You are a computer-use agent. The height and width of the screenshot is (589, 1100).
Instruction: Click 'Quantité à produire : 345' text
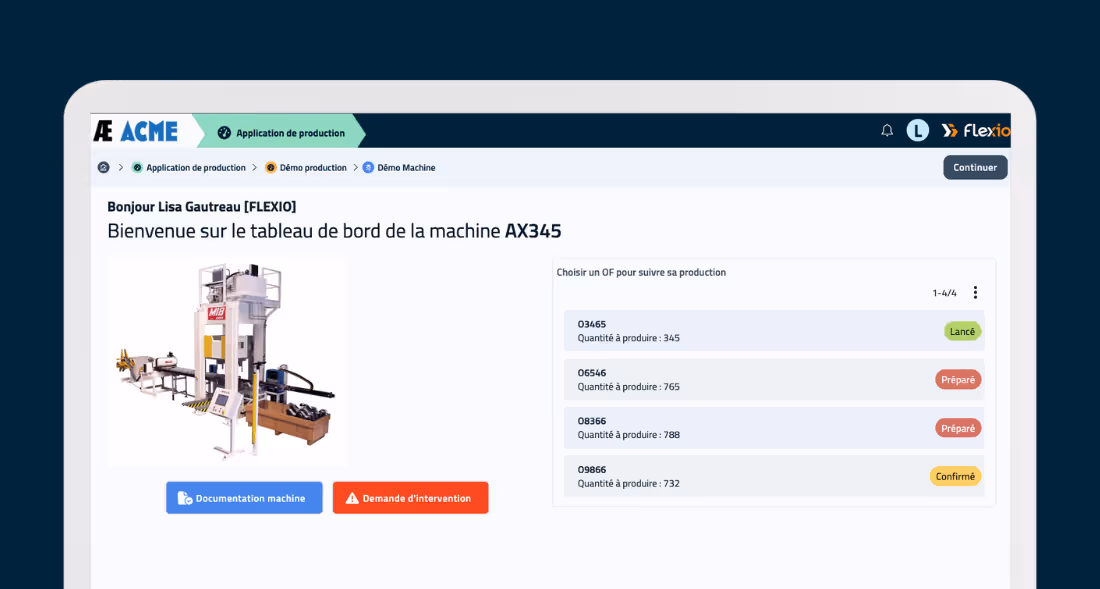pos(629,338)
